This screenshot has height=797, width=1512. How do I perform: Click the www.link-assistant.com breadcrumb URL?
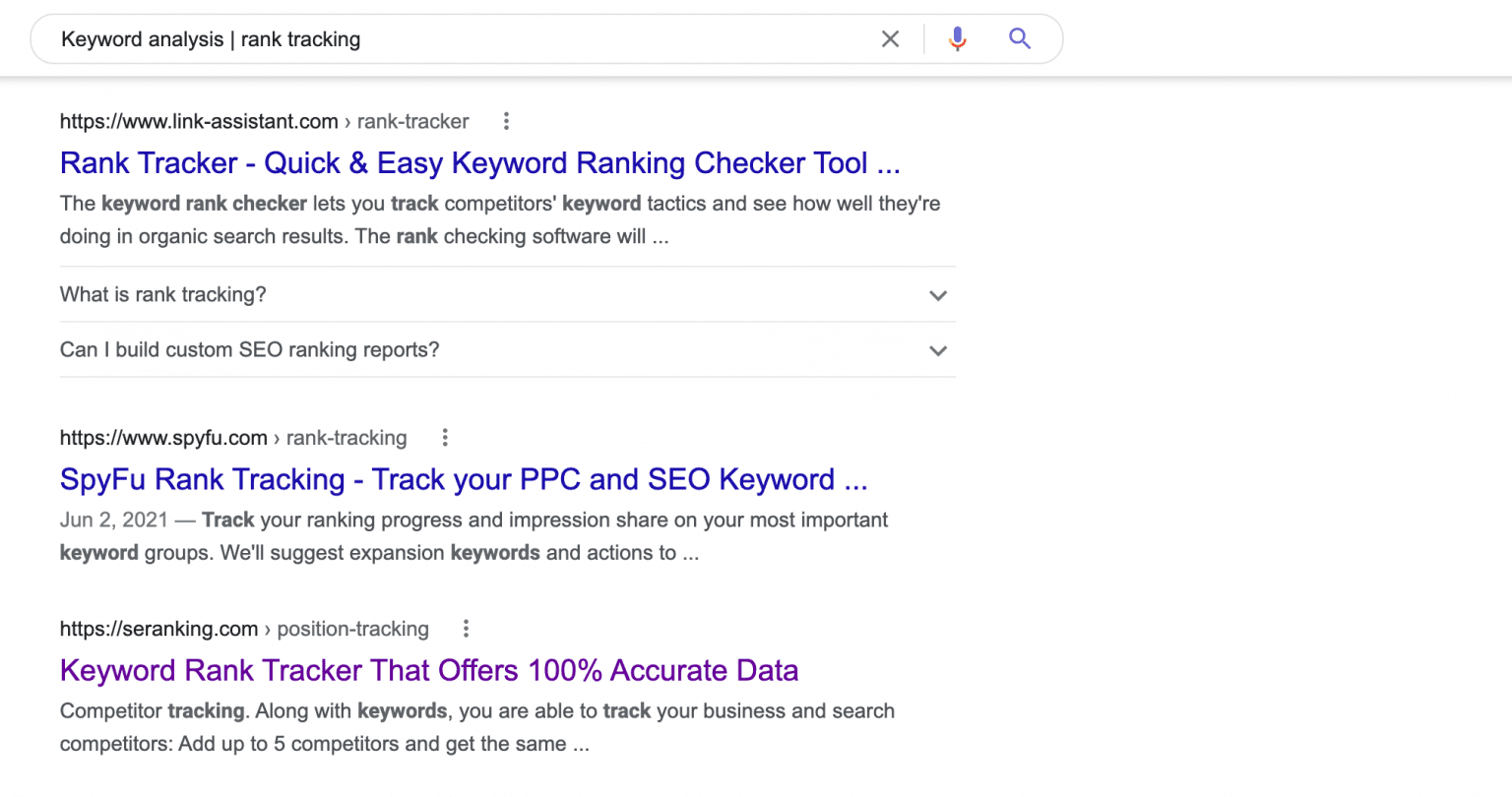[198, 121]
